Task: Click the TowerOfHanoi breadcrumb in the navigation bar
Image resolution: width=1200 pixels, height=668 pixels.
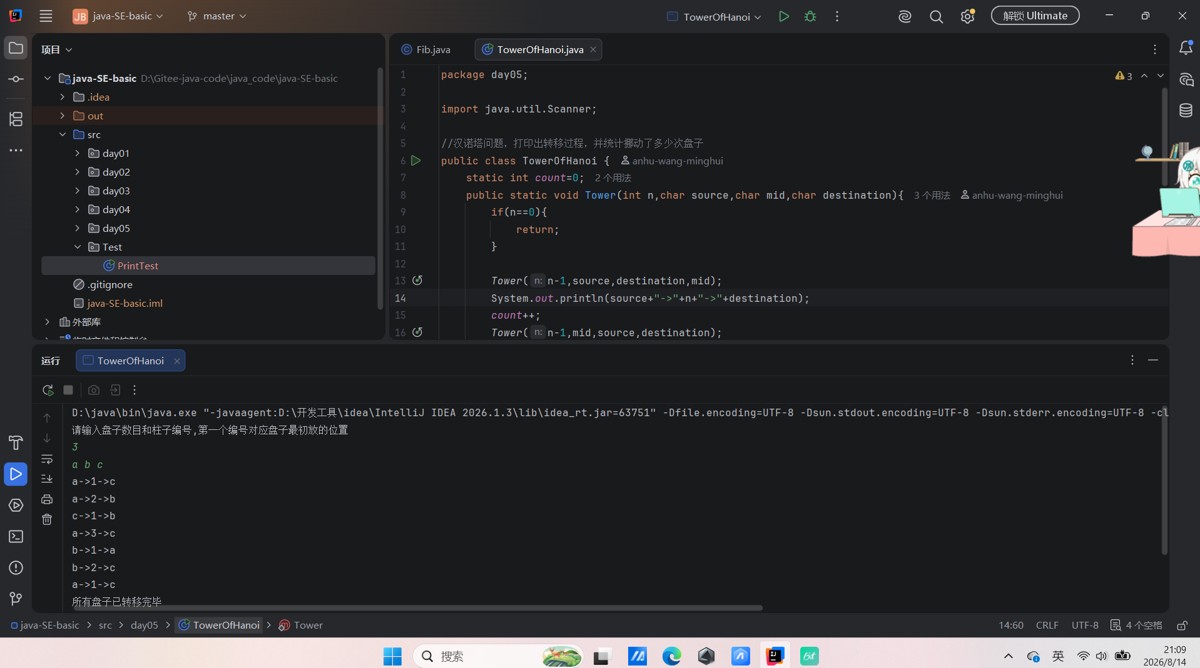Action: [218, 625]
